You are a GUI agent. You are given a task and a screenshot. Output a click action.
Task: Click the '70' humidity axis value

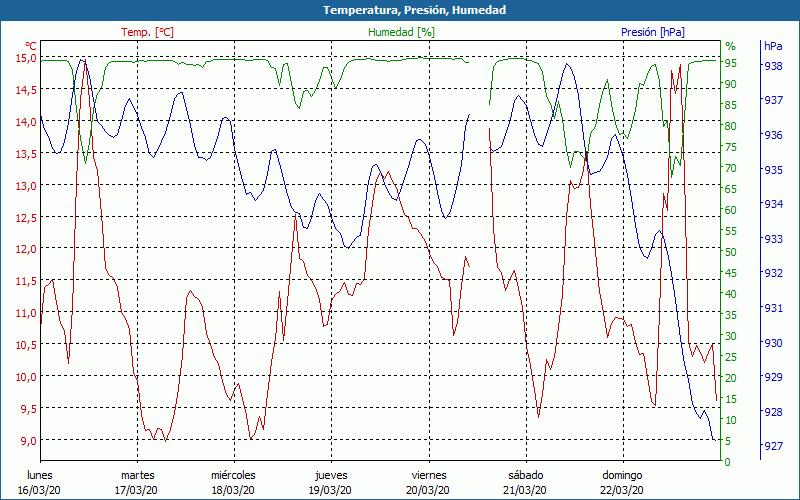coord(731,167)
